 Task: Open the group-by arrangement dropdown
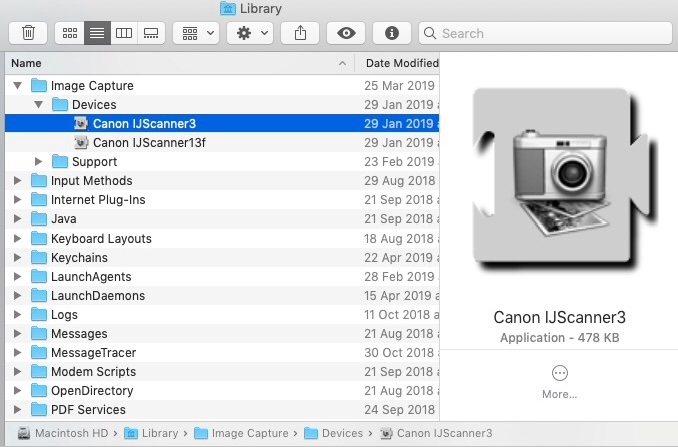tap(196, 33)
